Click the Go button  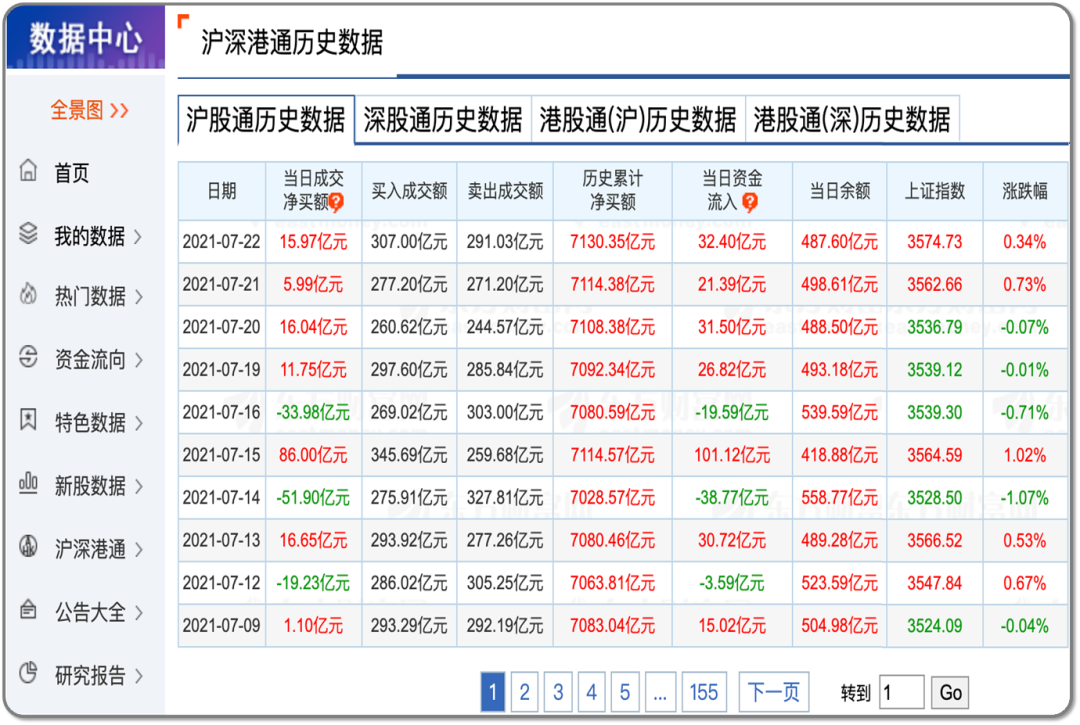coord(950,693)
